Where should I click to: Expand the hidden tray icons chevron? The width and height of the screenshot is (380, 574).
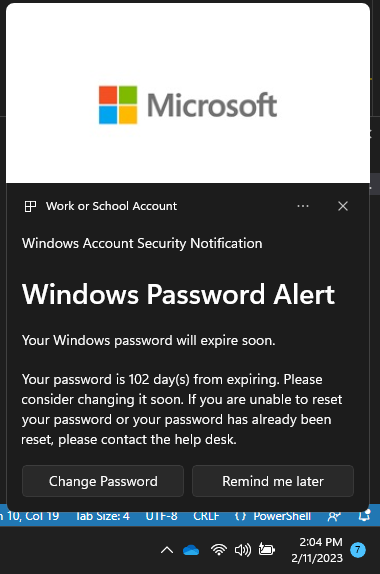pyautogui.click(x=167, y=550)
